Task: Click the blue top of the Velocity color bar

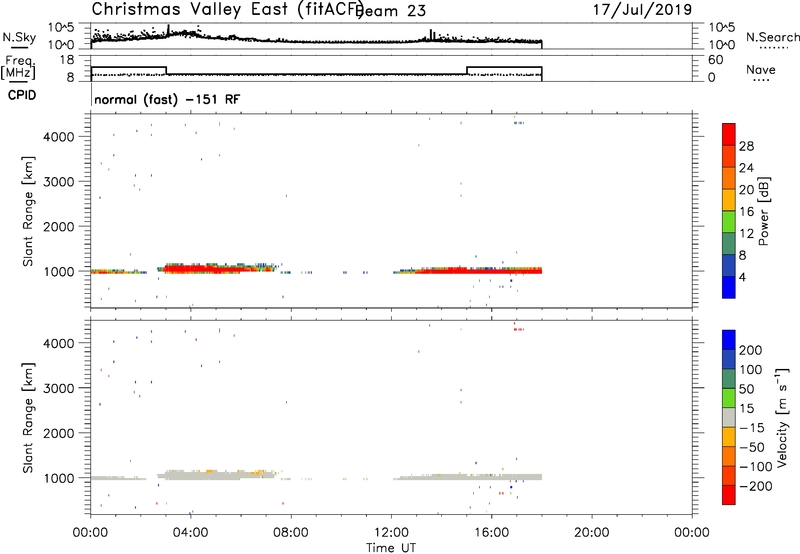Action: (x=729, y=340)
